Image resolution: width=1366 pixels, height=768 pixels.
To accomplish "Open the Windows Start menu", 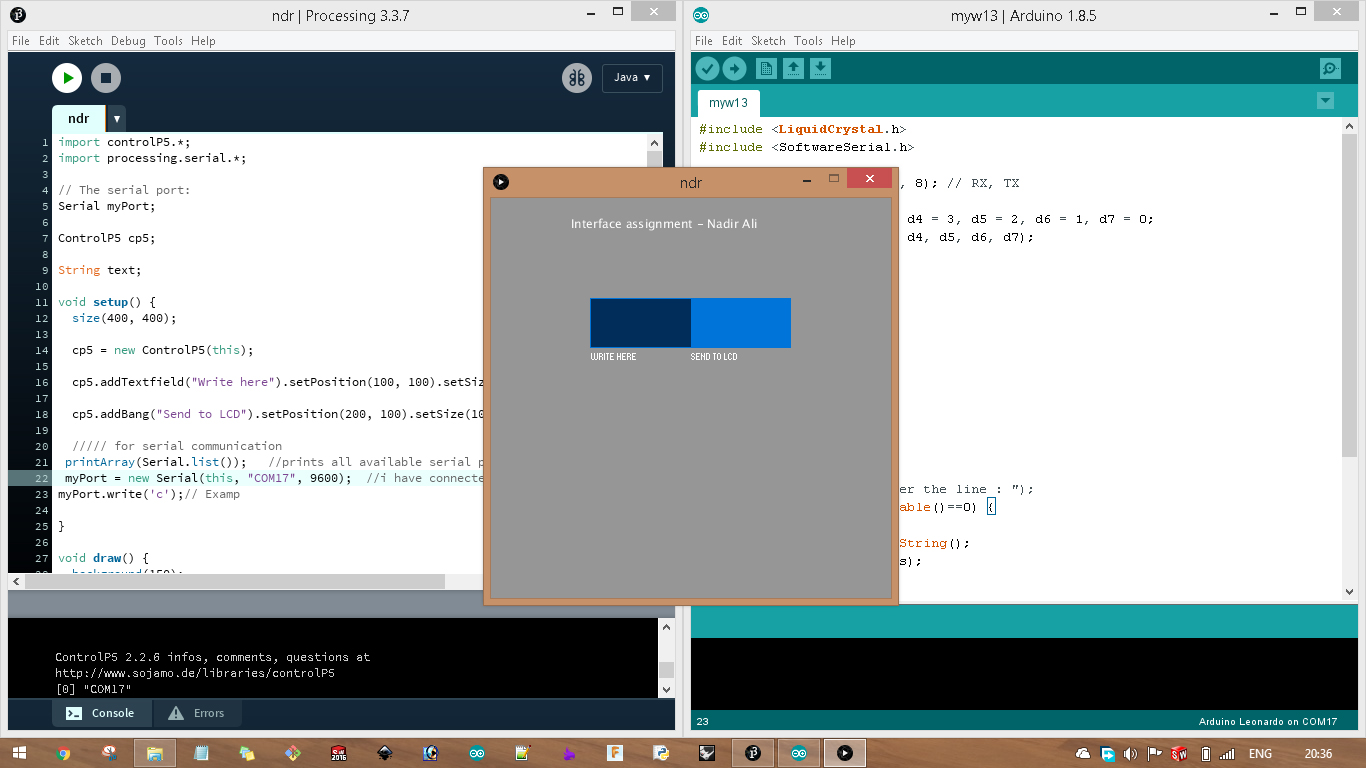I will coord(18,753).
